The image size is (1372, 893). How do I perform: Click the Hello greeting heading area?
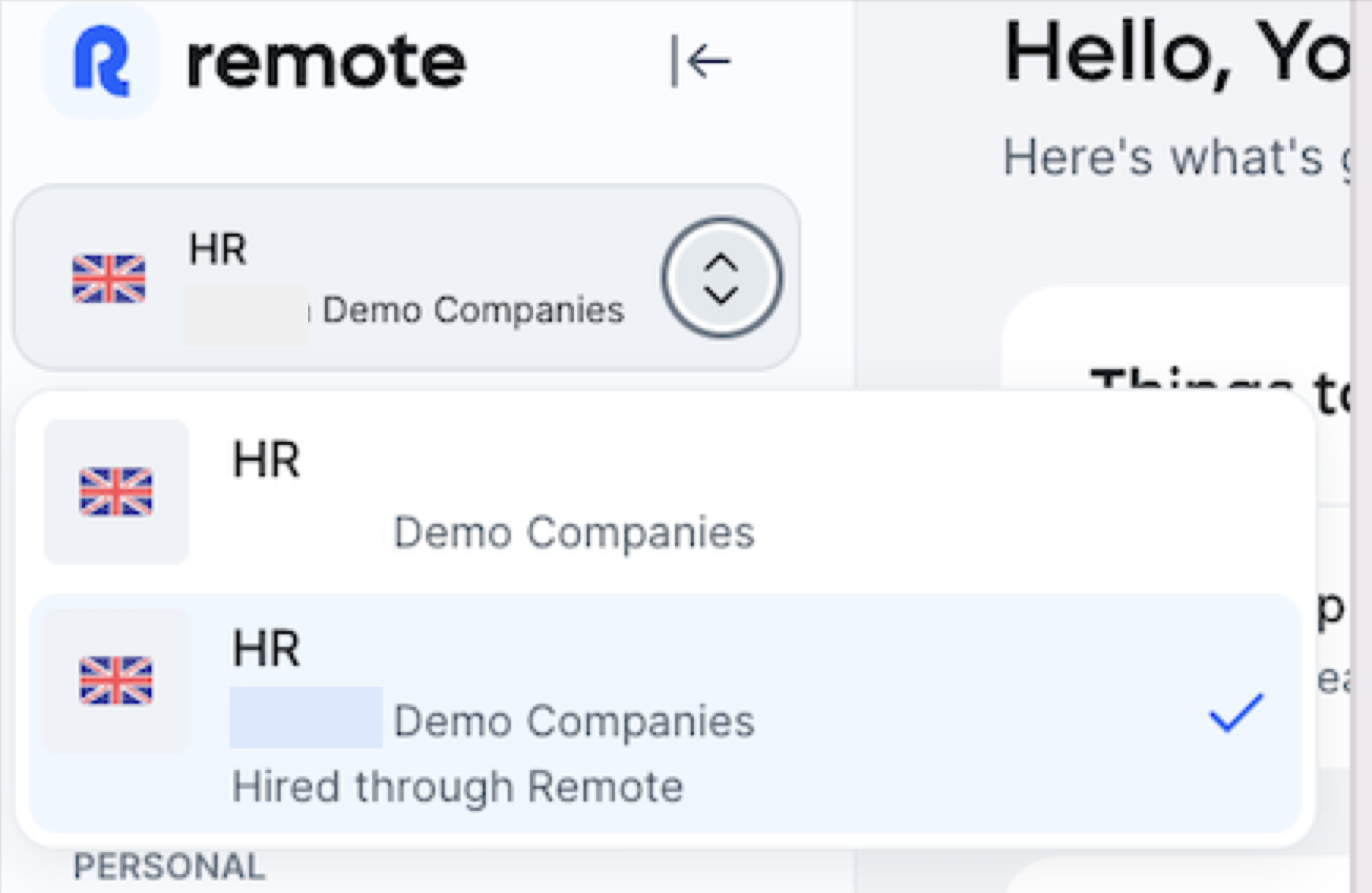[1175, 55]
